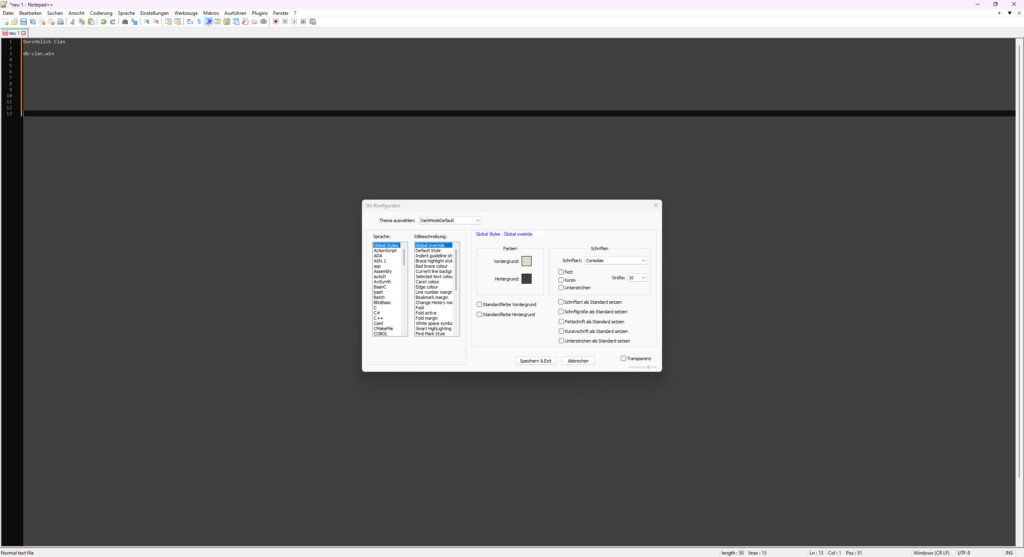
Task: Select Default Style in style list
Action: (x=428, y=250)
